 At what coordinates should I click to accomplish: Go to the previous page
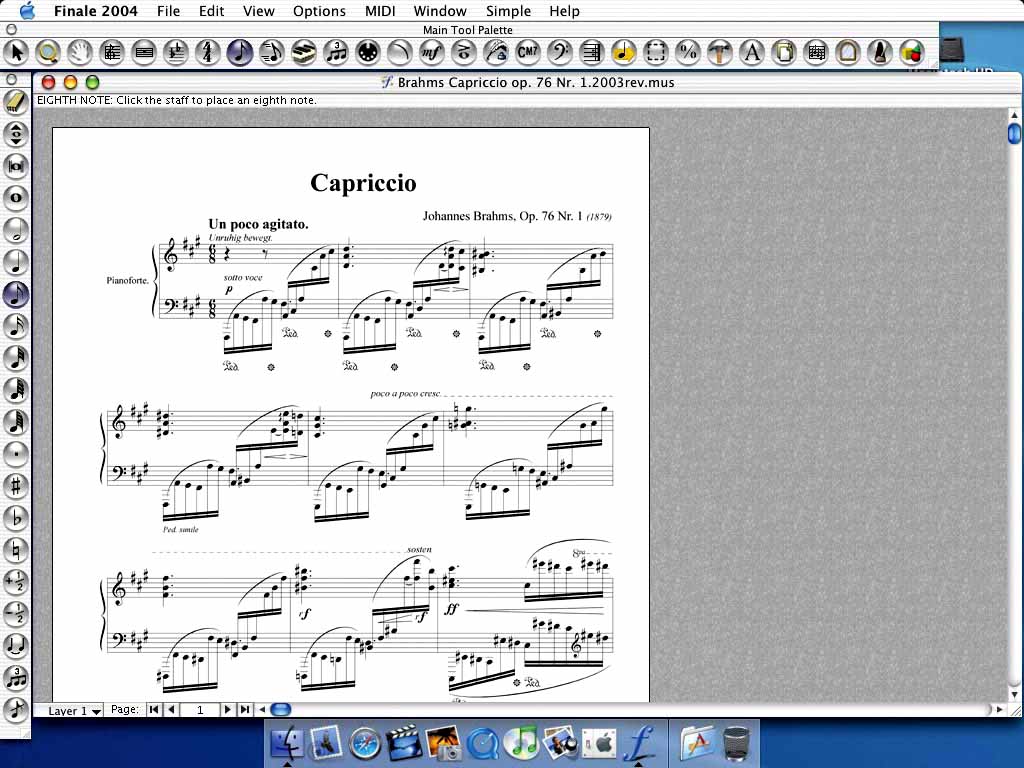pyautogui.click(x=171, y=709)
